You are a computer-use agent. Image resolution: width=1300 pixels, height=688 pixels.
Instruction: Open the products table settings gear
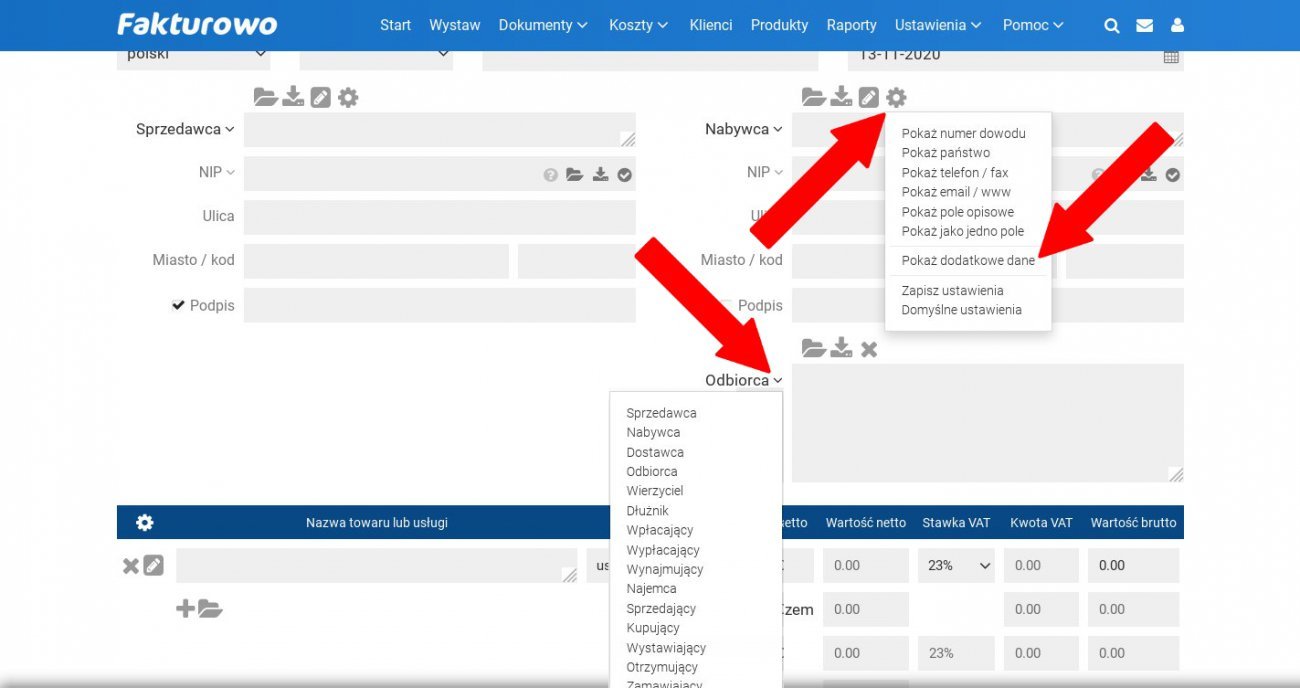[x=145, y=522]
